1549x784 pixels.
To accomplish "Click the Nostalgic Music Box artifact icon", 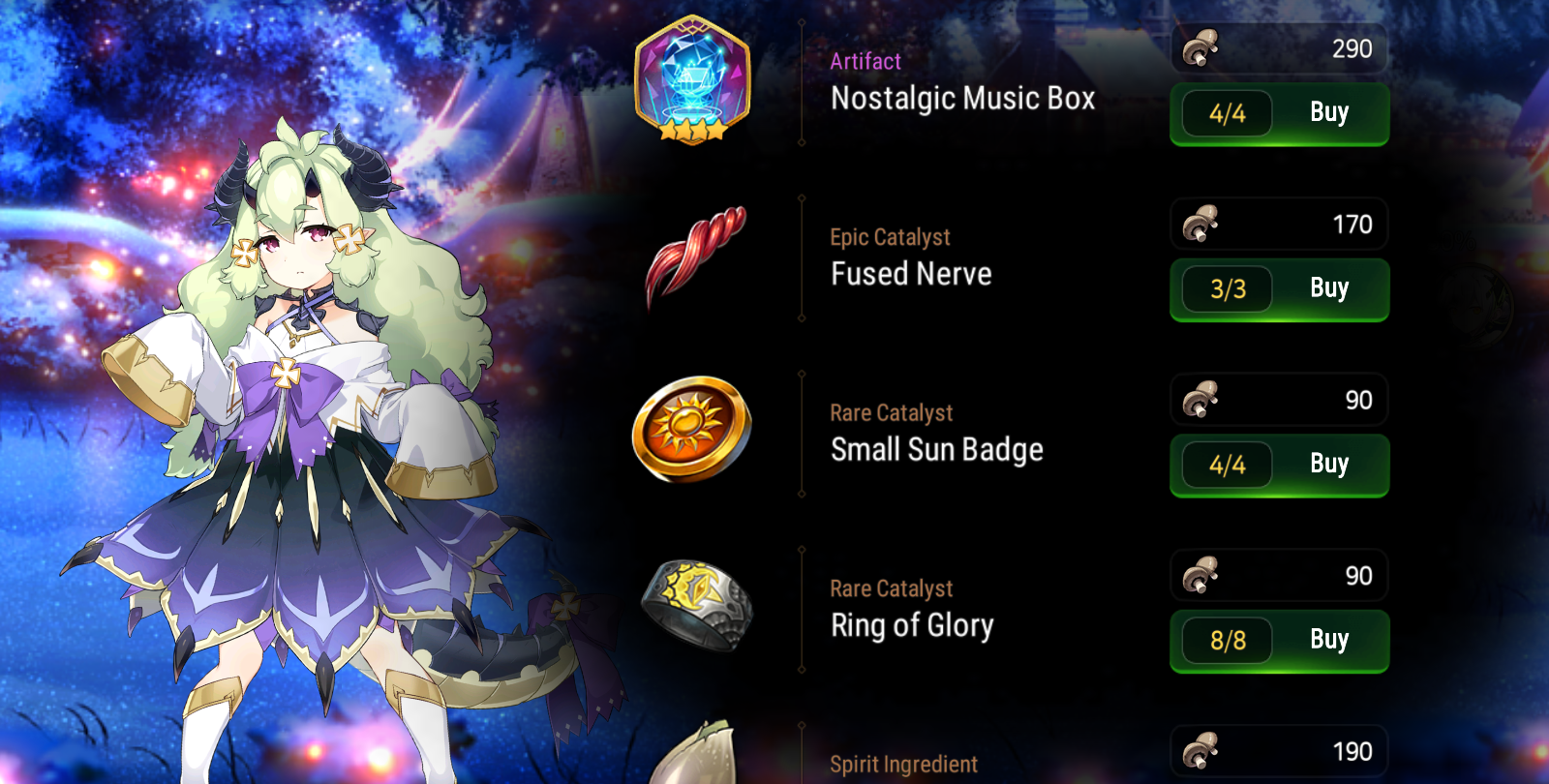I will (692, 80).
